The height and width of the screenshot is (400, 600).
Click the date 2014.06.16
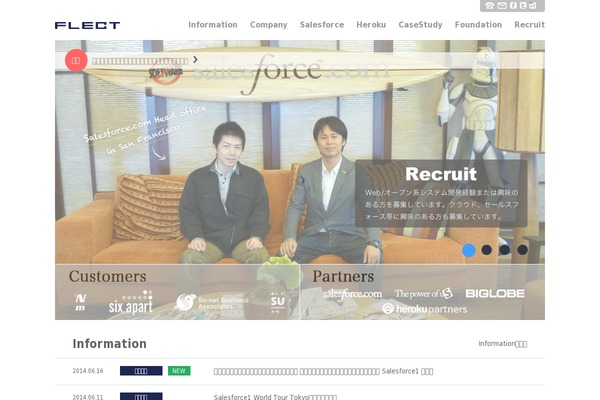click(88, 371)
